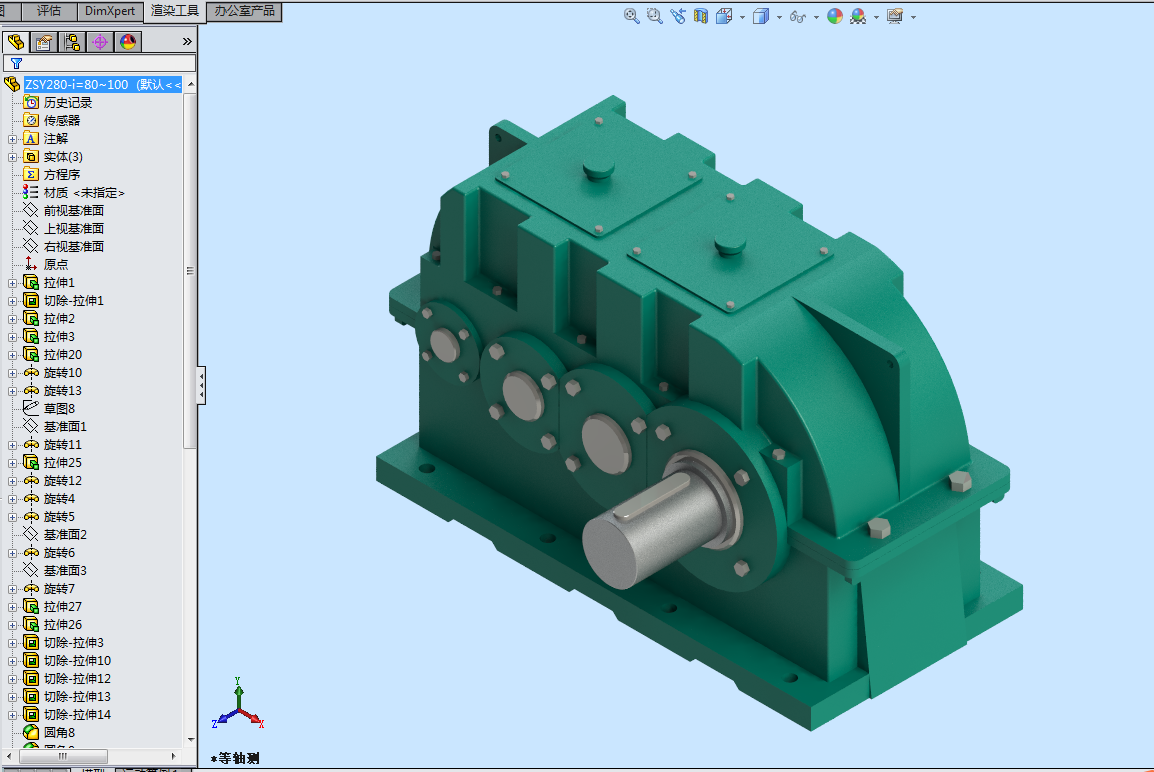
Task: Click the 旋转10 revolve icon
Action: point(31,372)
